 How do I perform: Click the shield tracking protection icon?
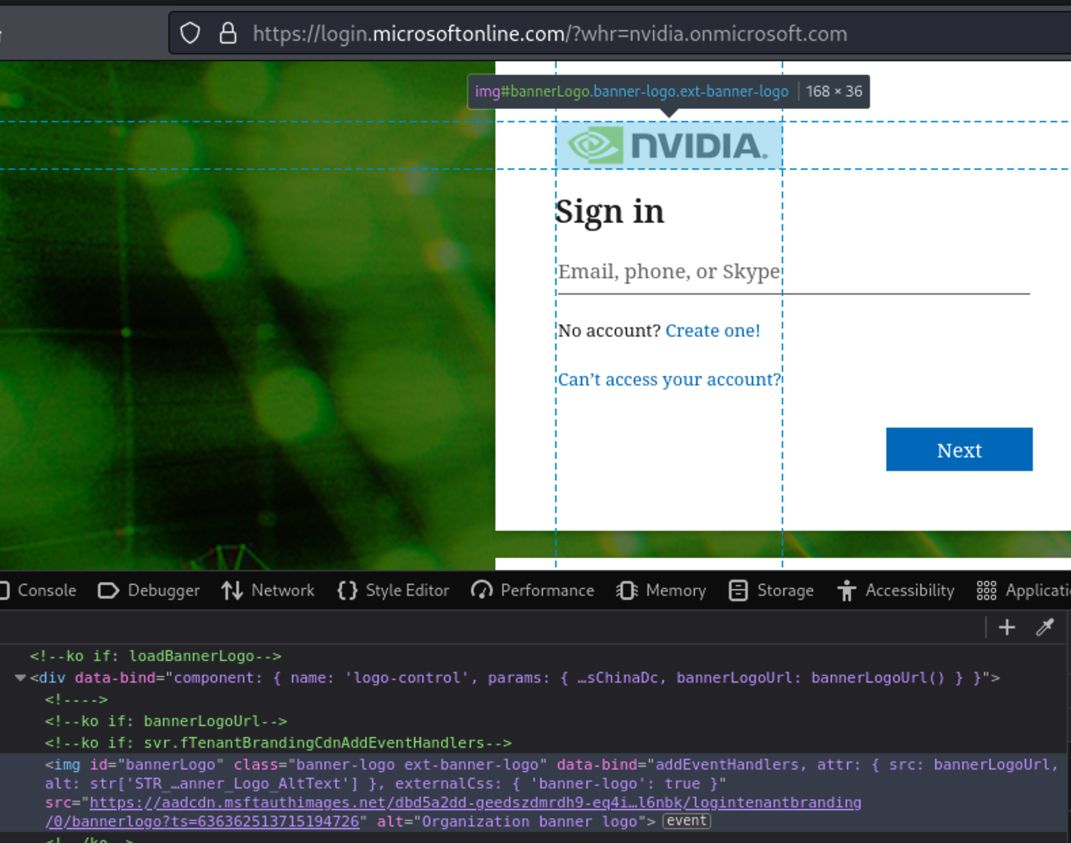[x=190, y=34]
